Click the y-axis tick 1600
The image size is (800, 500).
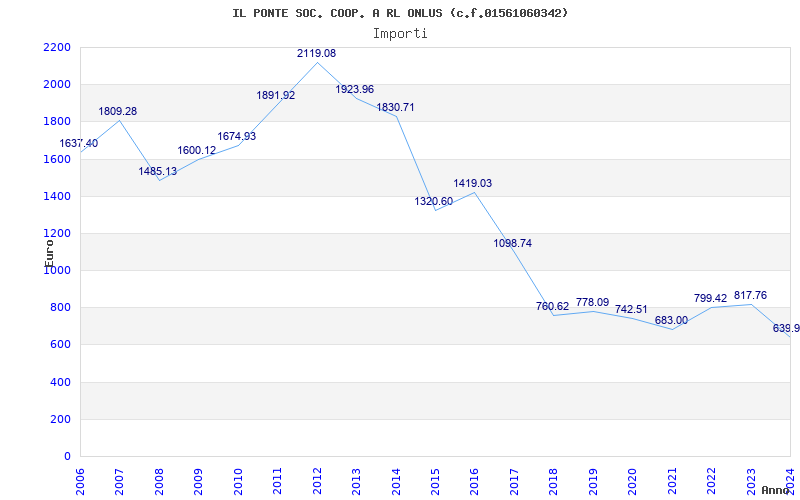coord(57,159)
